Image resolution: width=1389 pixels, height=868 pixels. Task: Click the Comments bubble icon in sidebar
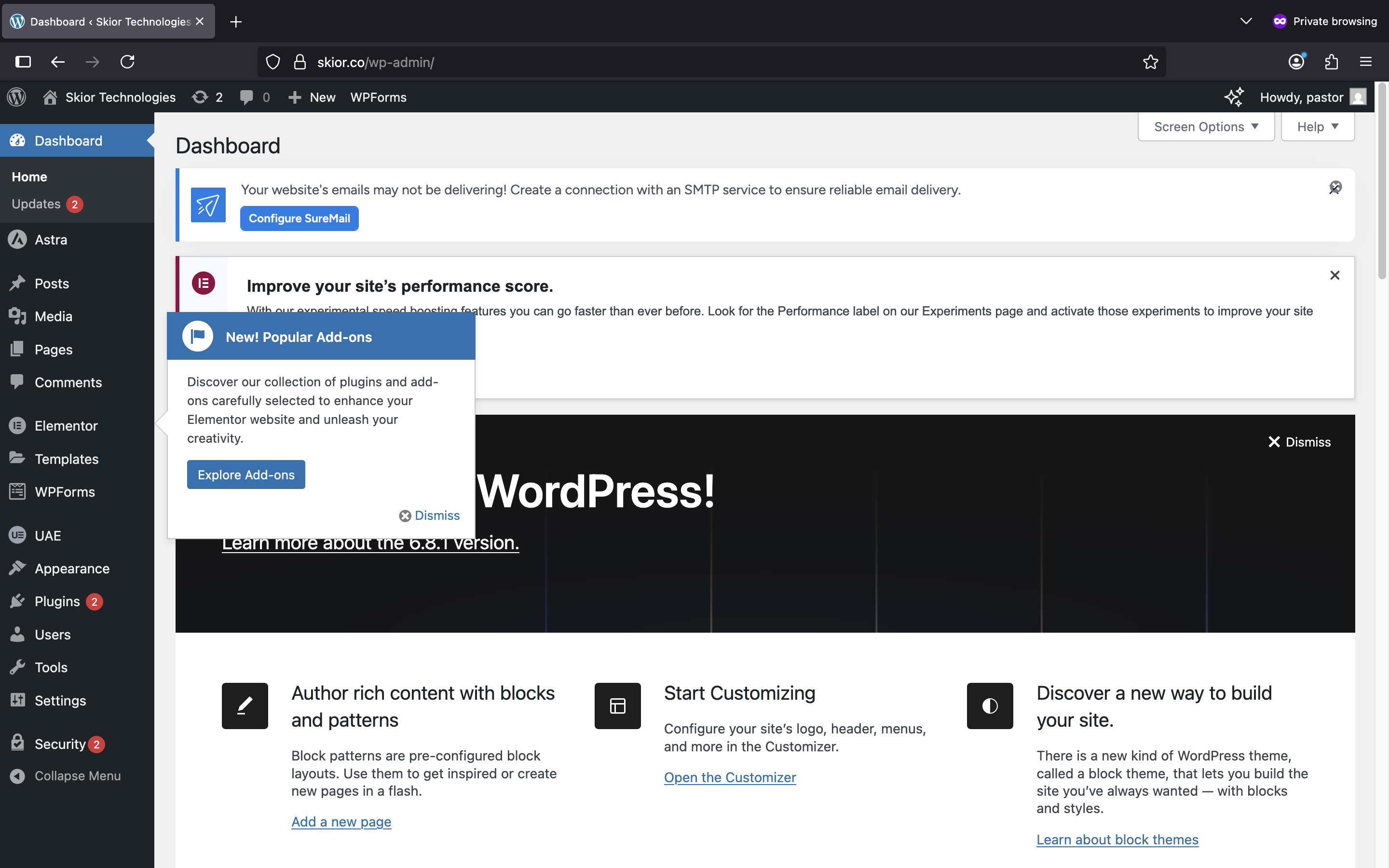pyautogui.click(x=18, y=382)
